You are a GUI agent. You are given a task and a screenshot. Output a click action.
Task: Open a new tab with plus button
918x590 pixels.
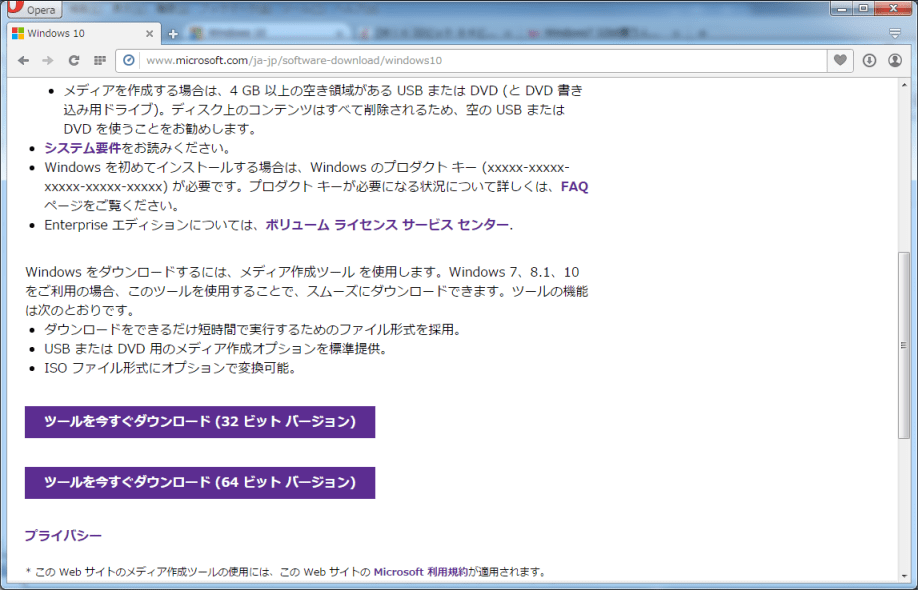point(173,34)
